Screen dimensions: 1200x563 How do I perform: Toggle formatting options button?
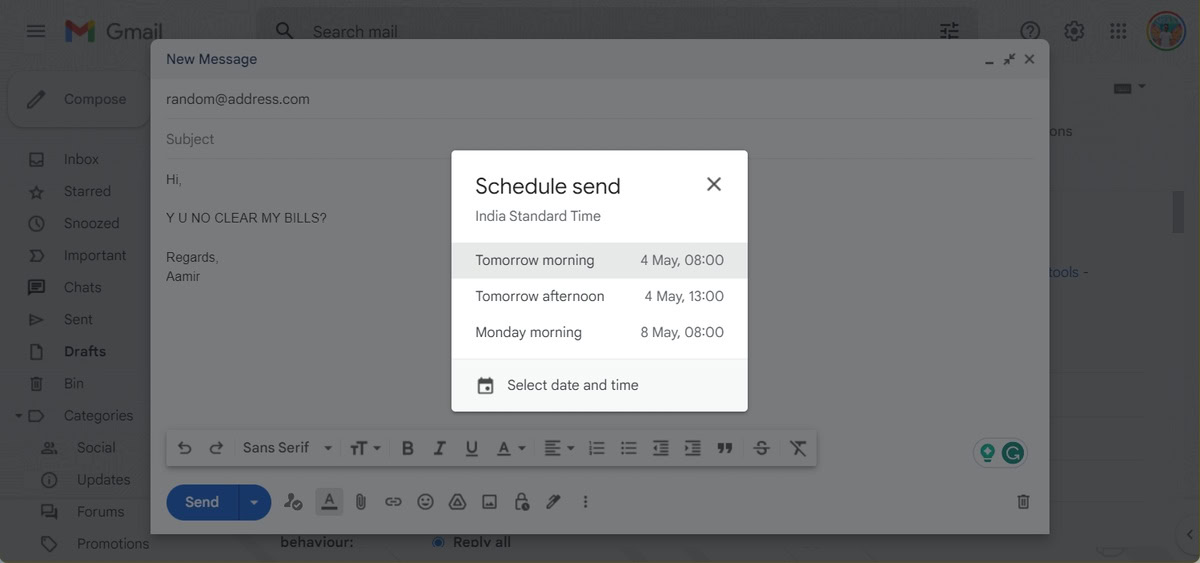coord(329,502)
